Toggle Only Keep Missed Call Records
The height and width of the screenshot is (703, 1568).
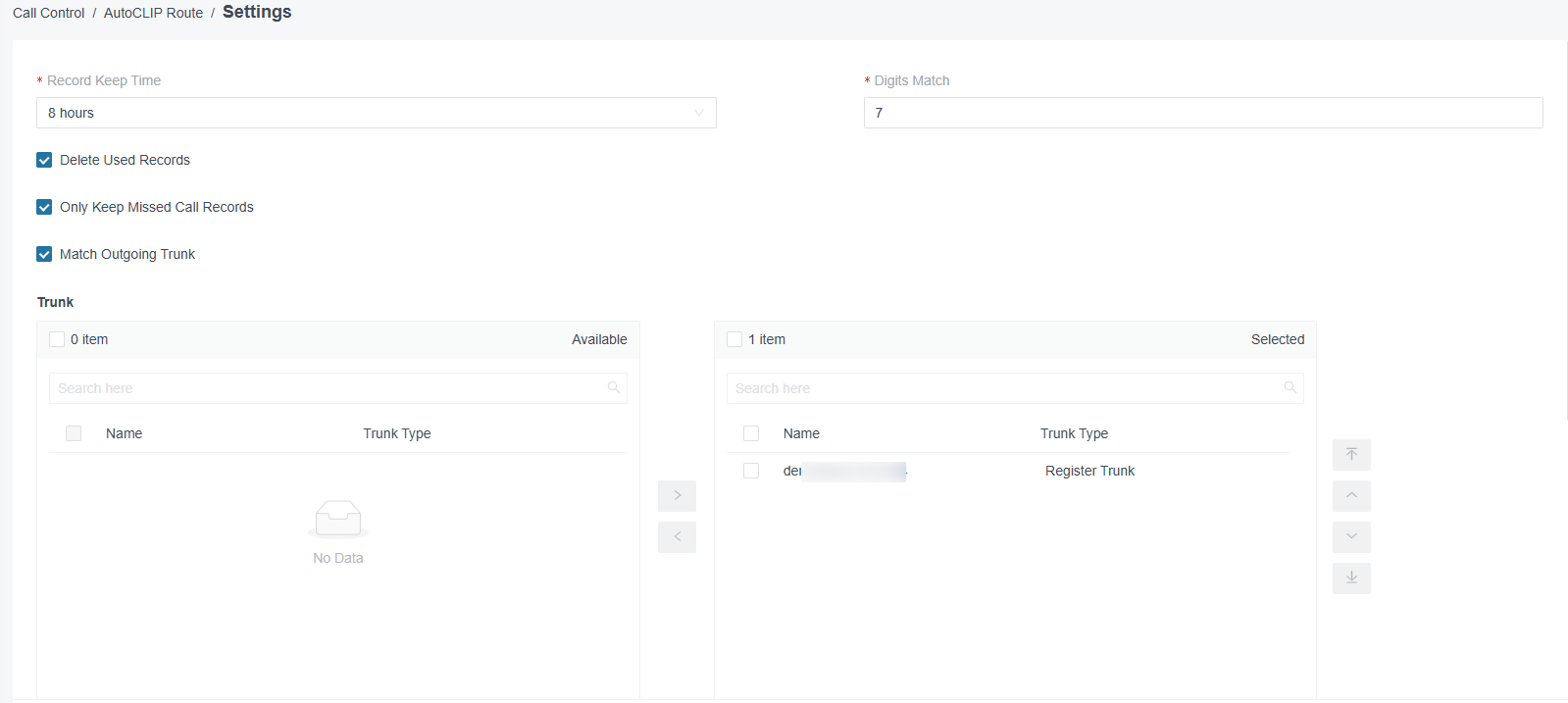pyautogui.click(x=44, y=207)
